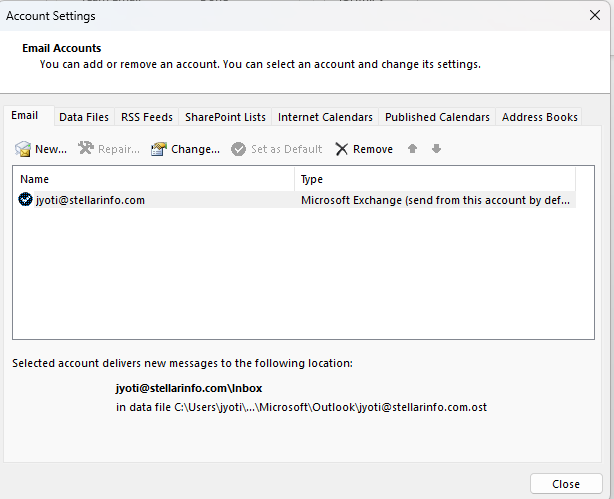Click the New... button label

coord(51,149)
